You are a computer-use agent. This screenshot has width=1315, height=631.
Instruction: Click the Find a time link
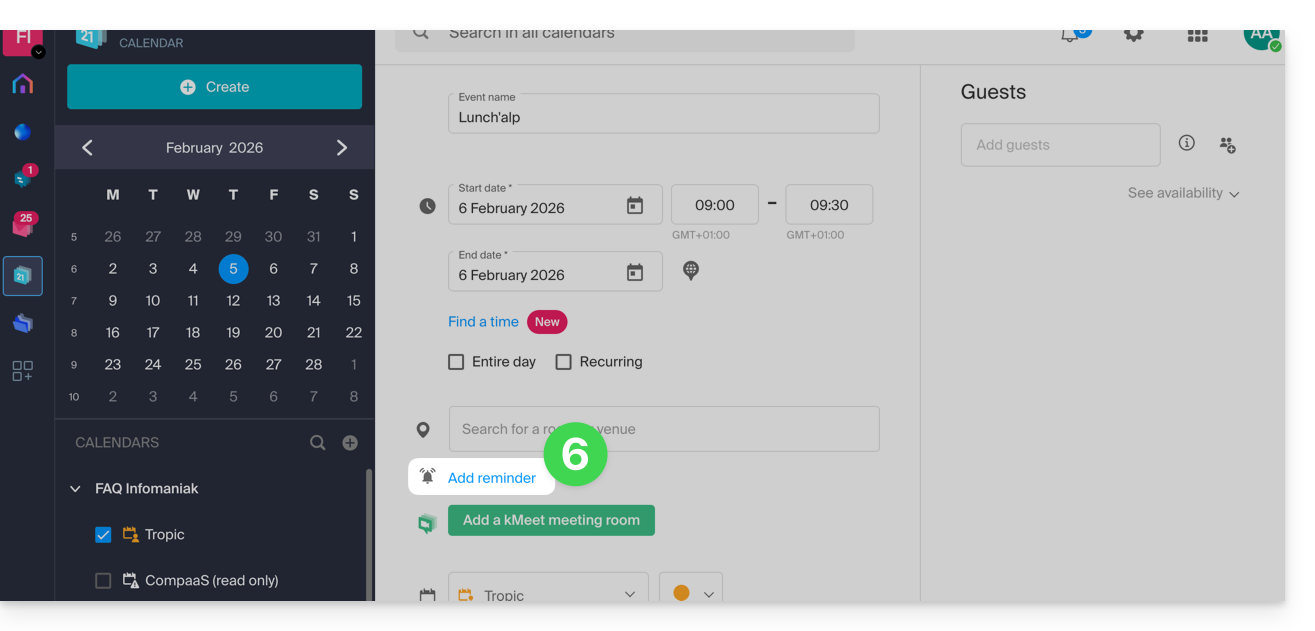[483, 322]
